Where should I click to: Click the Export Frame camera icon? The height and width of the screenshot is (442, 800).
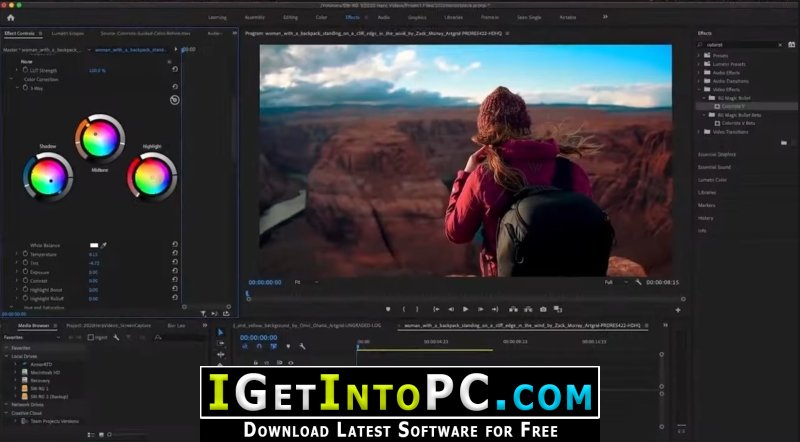tap(543, 309)
